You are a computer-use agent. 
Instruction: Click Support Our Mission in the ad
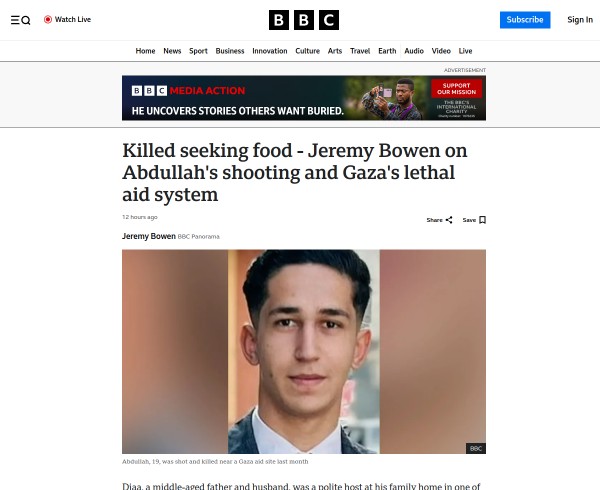click(x=457, y=89)
